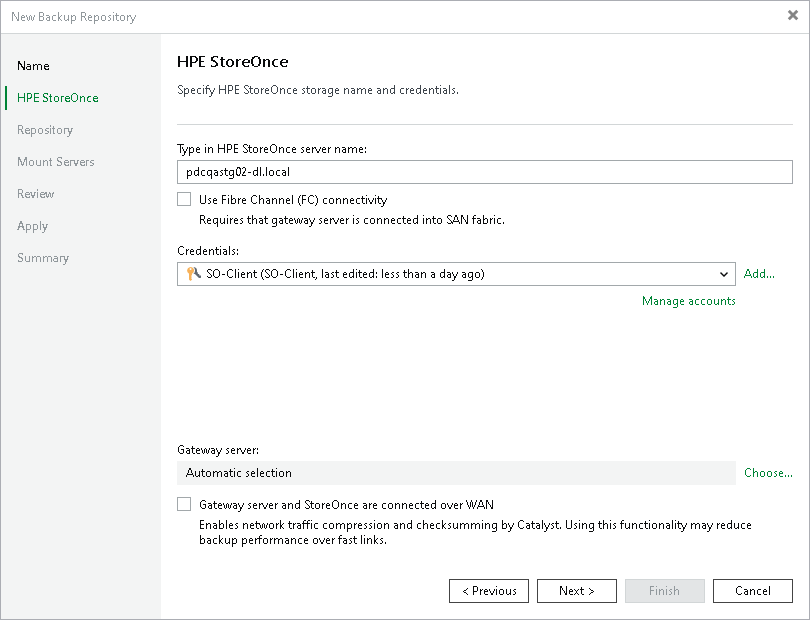Click the credentials key icon
Screen dimensions: 810x620
194,274
